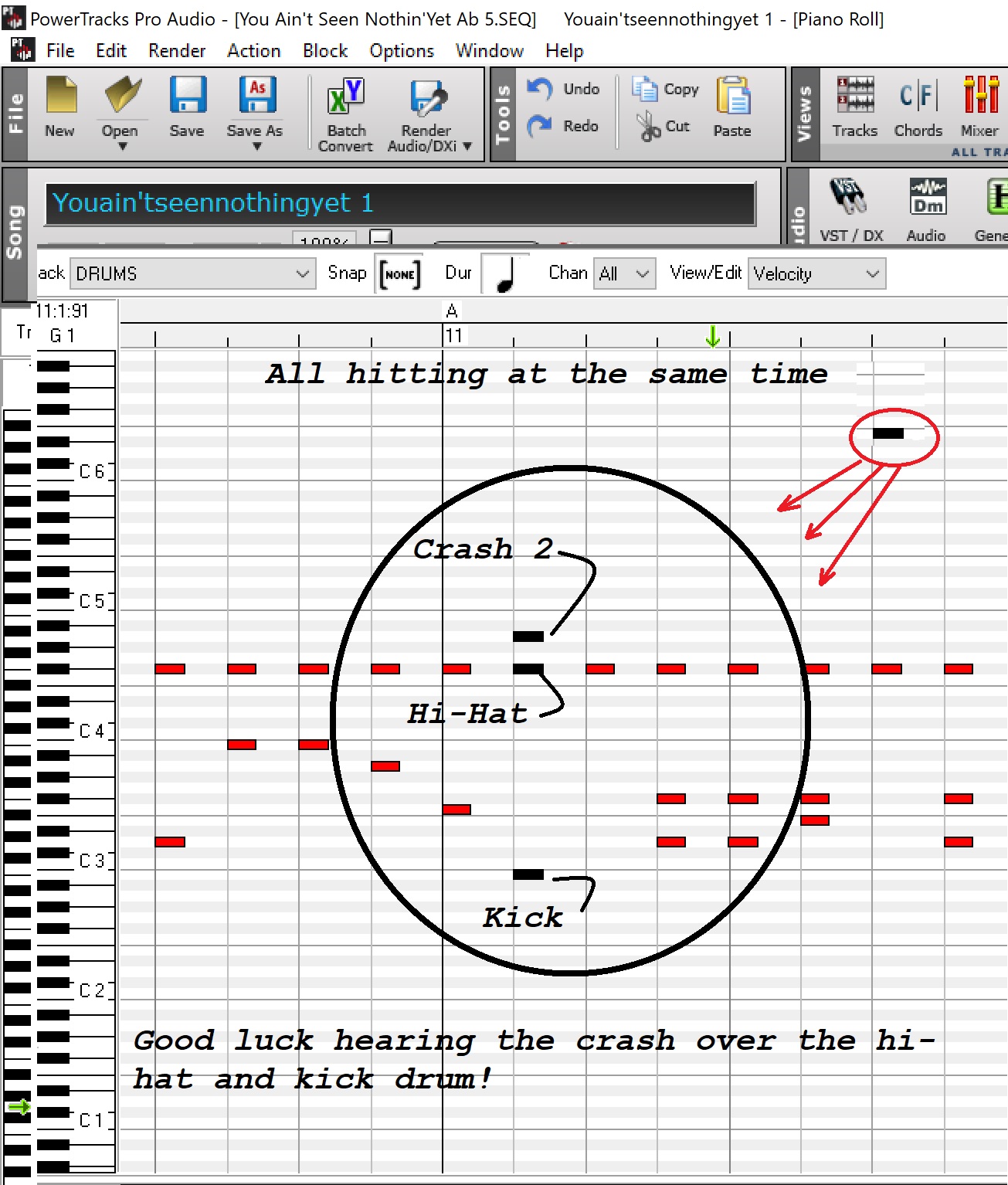
Task: Click the New file icon
Action: tap(60, 97)
